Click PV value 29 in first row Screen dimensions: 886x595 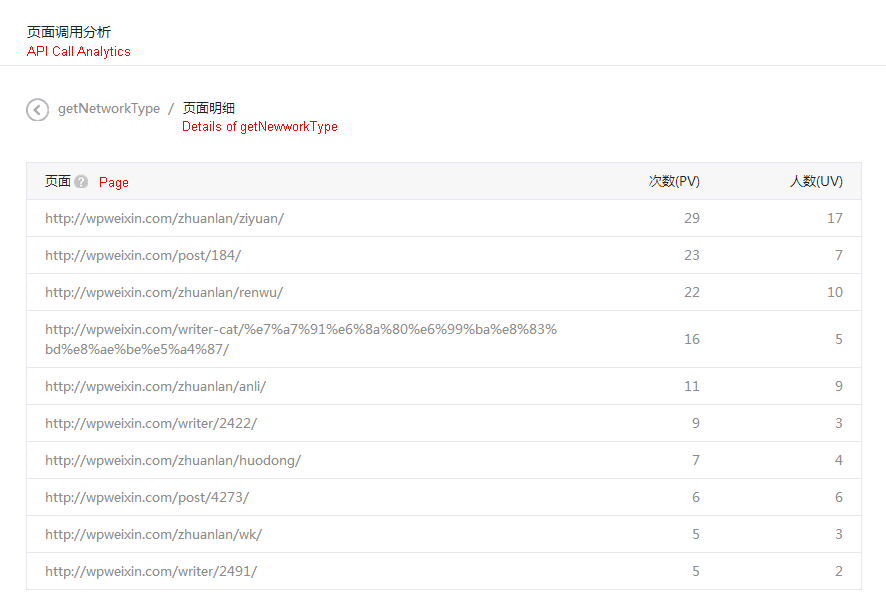[x=691, y=218]
